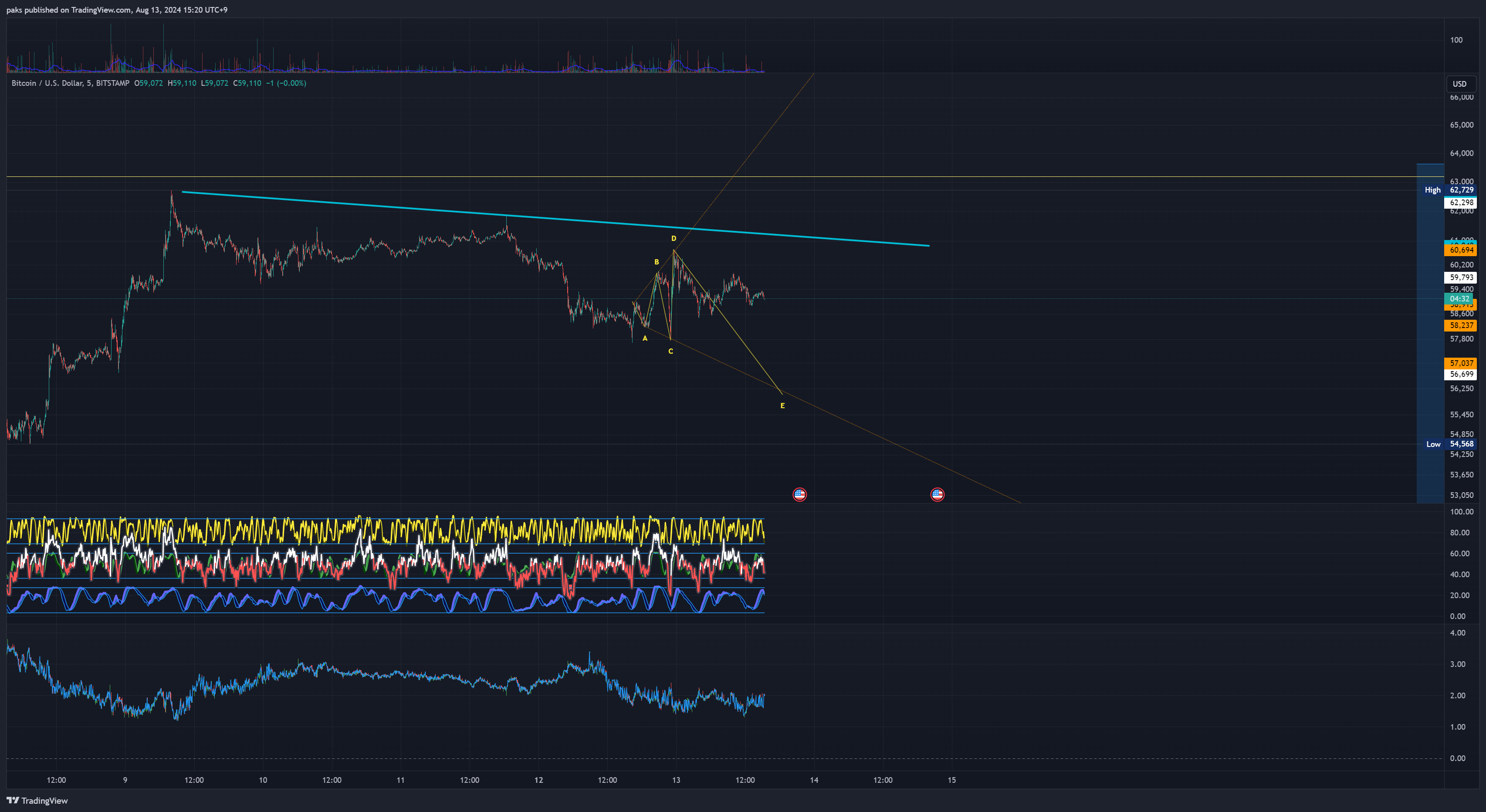Click the orange 60,694 price tag
The height and width of the screenshot is (812, 1486).
(1461, 250)
